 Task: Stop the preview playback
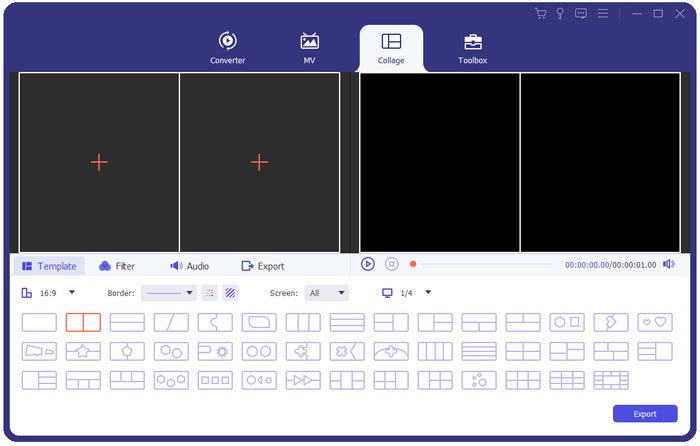(392, 264)
